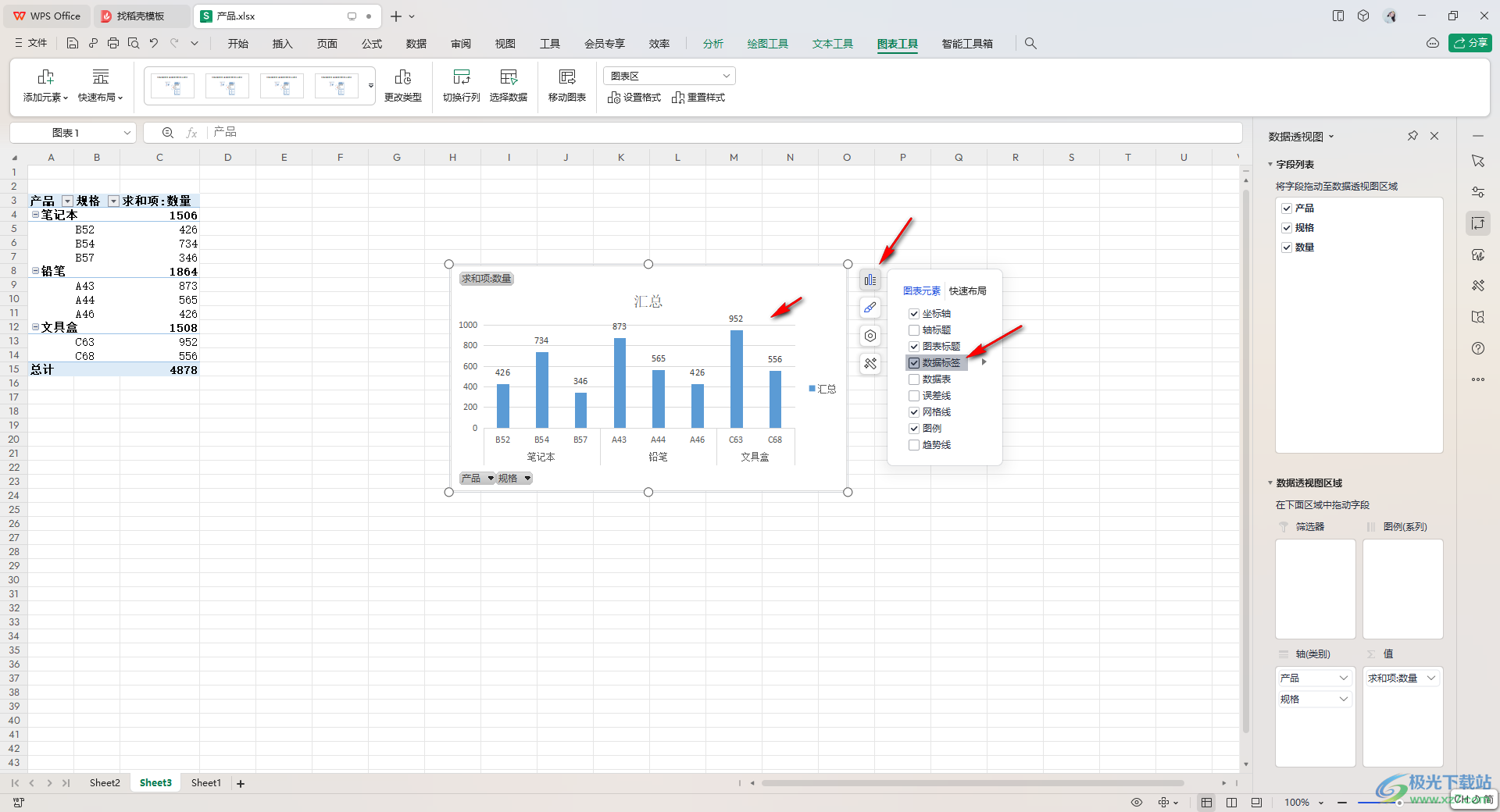Enable the Error Bars (误差线) checkbox
Image resolution: width=1500 pixels, height=812 pixels.
tap(914, 396)
